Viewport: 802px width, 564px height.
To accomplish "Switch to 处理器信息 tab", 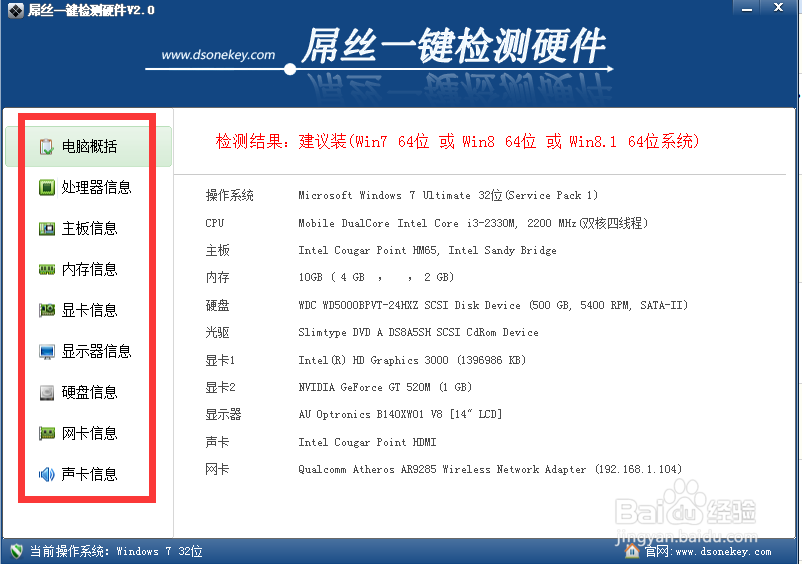I will (x=96, y=188).
